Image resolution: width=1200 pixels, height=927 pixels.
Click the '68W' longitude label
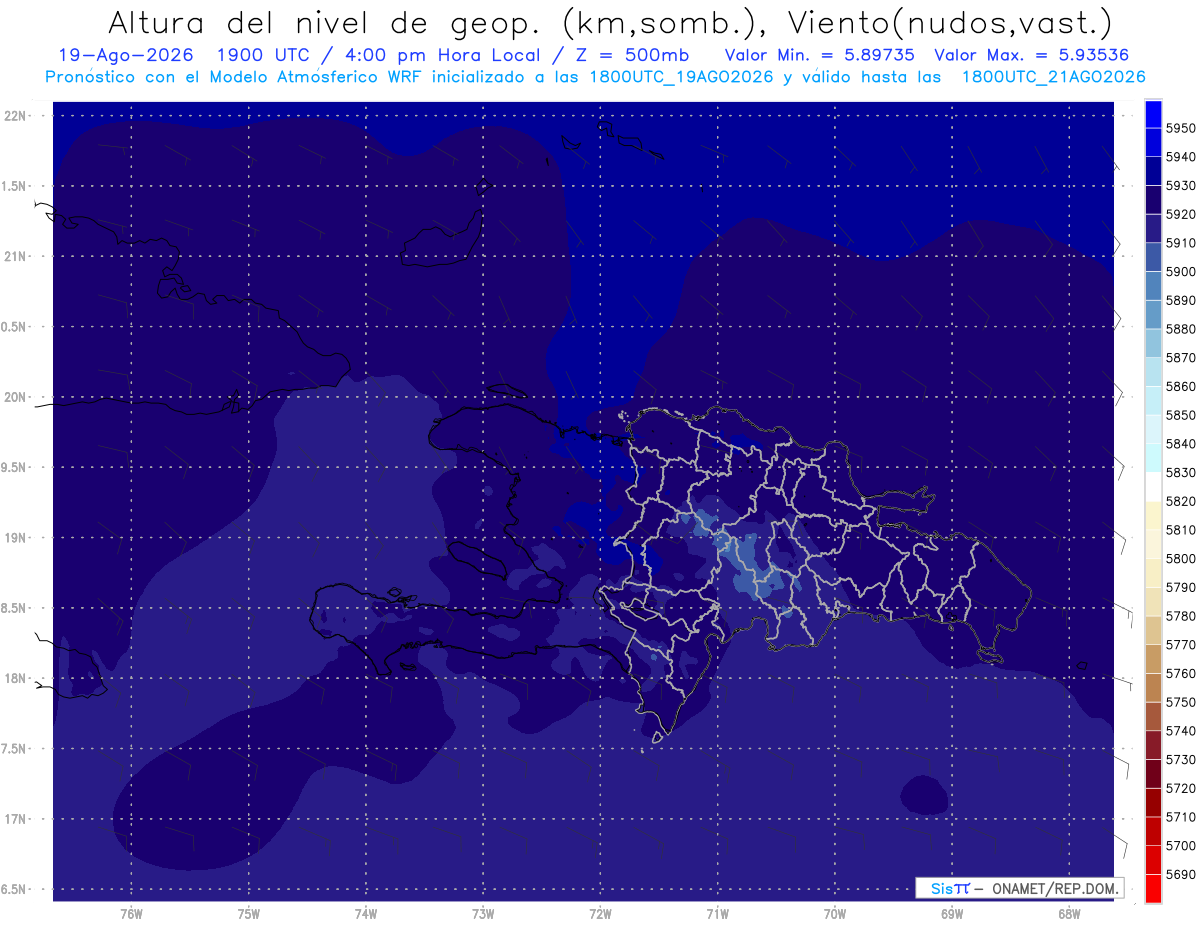point(1069,914)
